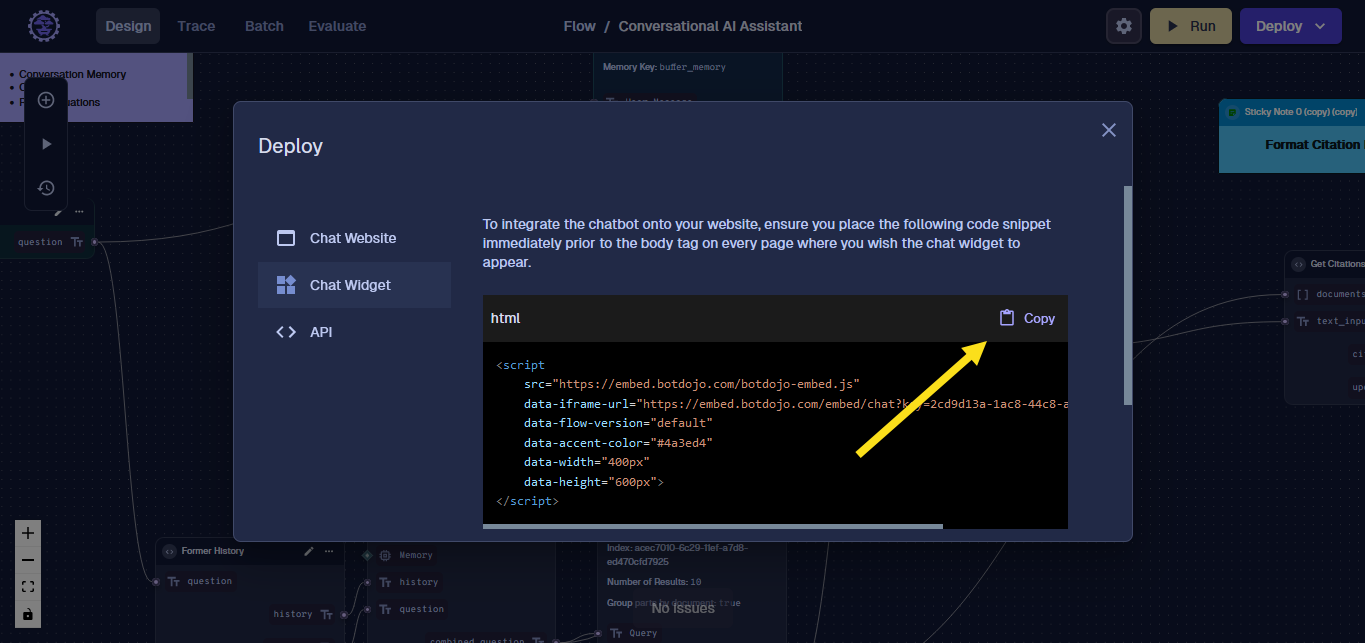Open the settings gear icon
Image resolution: width=1365 pixels, height=643 pixels.
(1124, 26)
